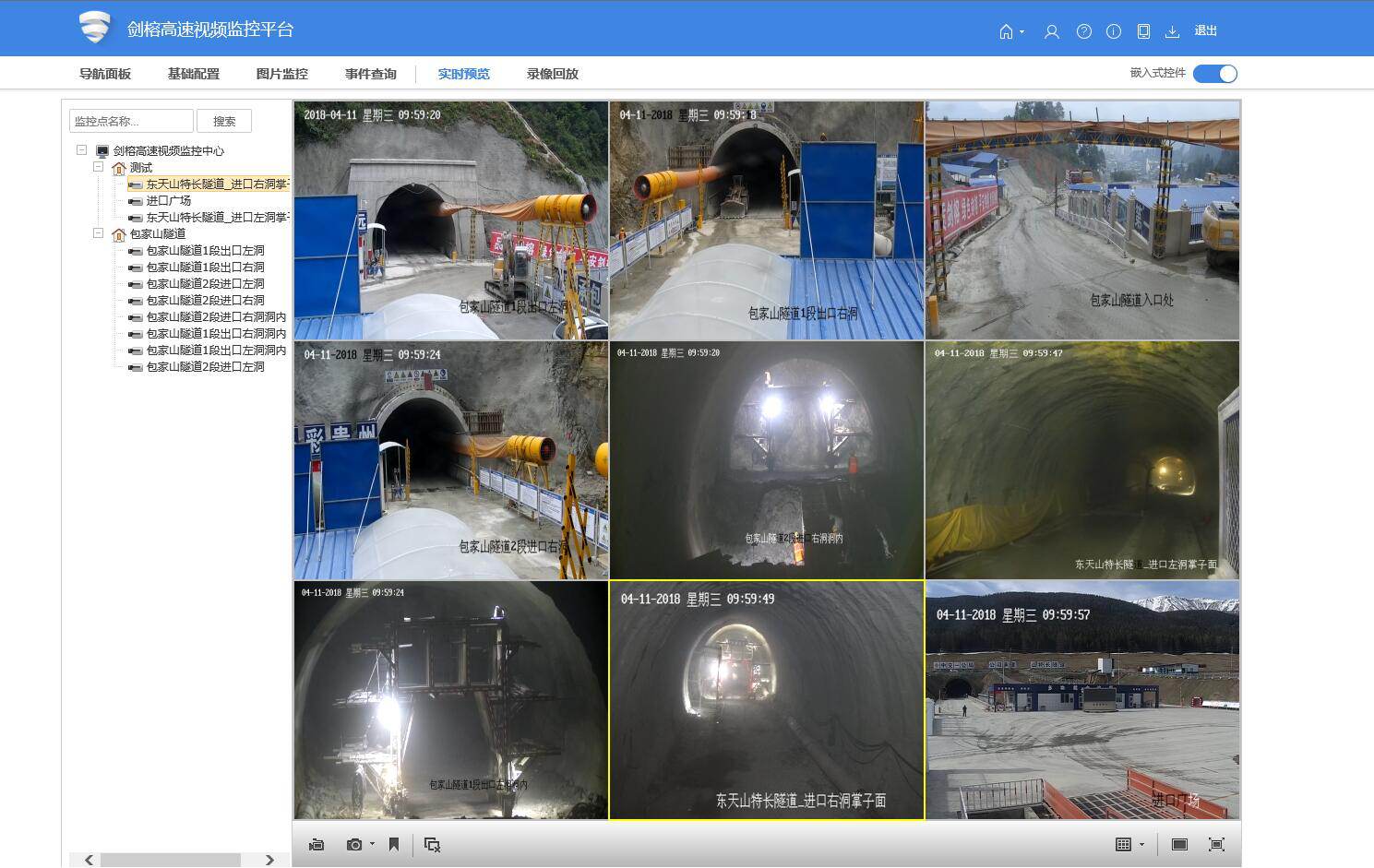Image resolution: width=1374 pixels, height=868 pixels.
Task: Start recording with the video camera icon
Action: click(317, 844)
